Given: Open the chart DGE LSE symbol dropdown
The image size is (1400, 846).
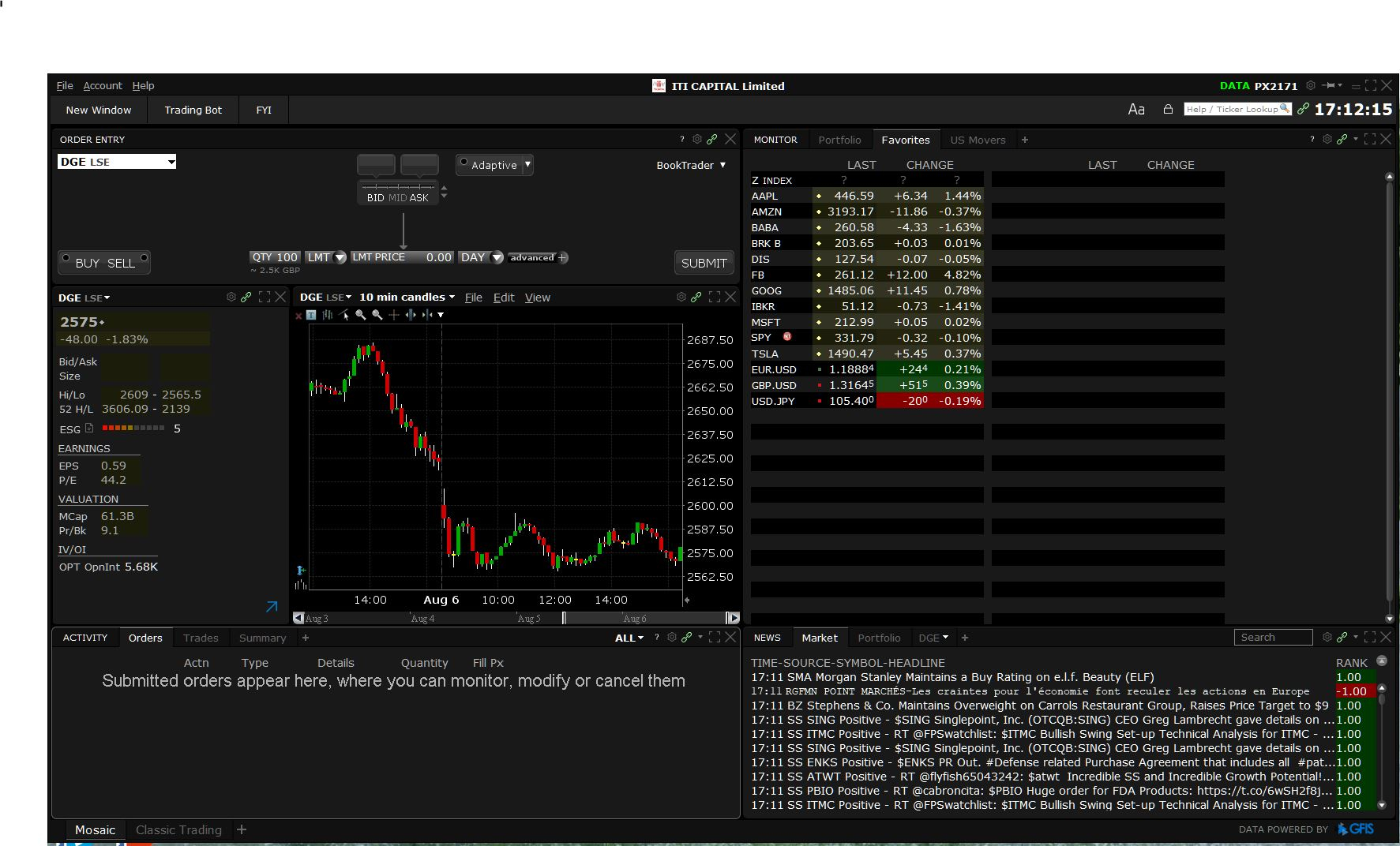Looking at the screenshot, I should [x=325, y=298].
